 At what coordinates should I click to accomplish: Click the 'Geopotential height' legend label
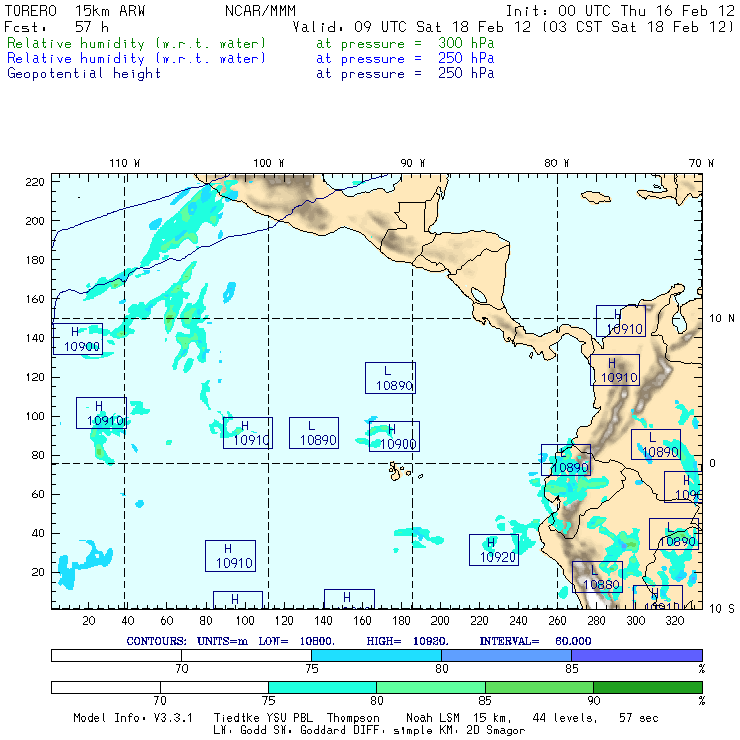click(84, 73)
